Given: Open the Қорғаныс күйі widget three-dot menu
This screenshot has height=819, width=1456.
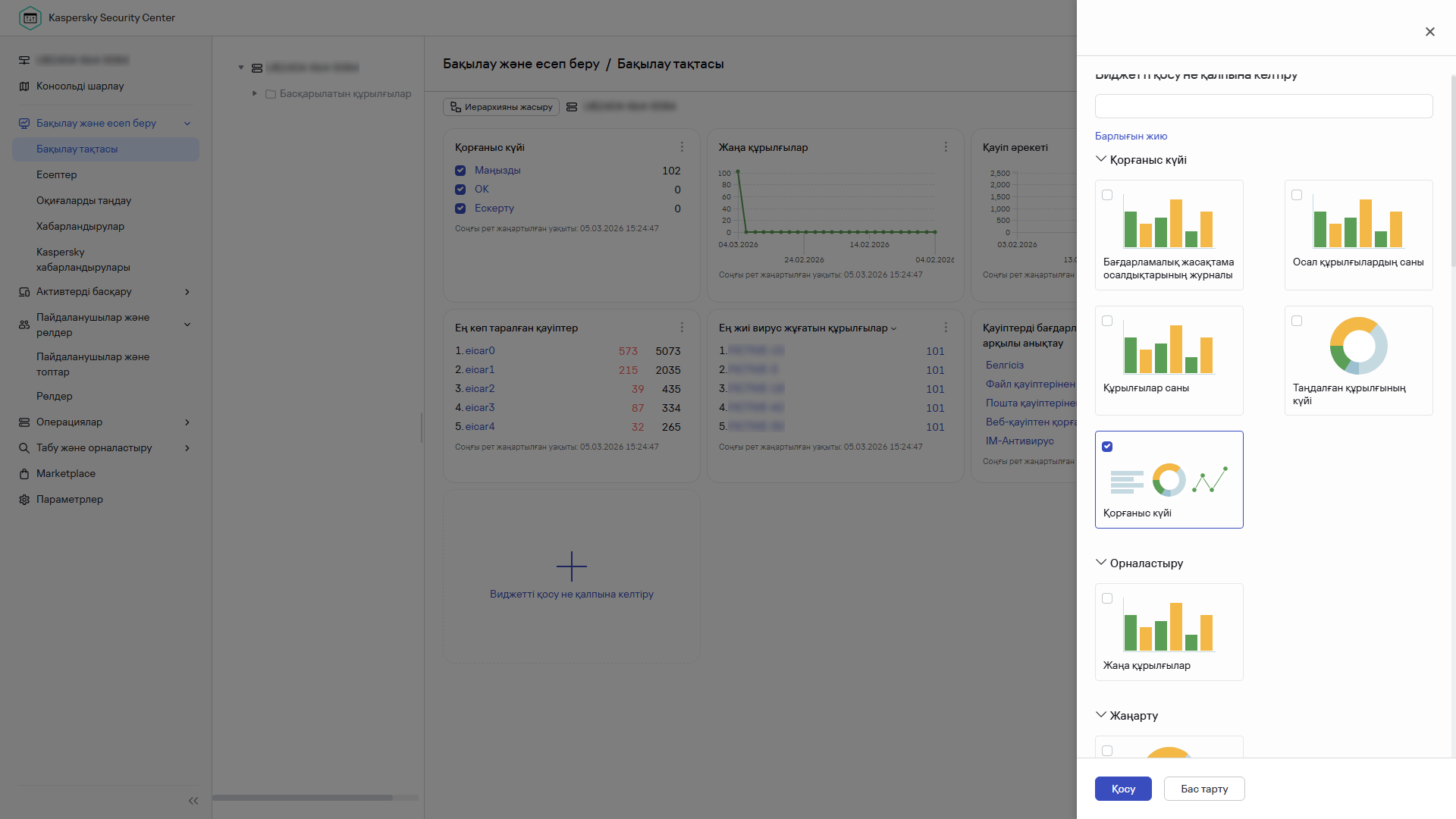Looking at the screenshot, I should (x=682, y=147).
